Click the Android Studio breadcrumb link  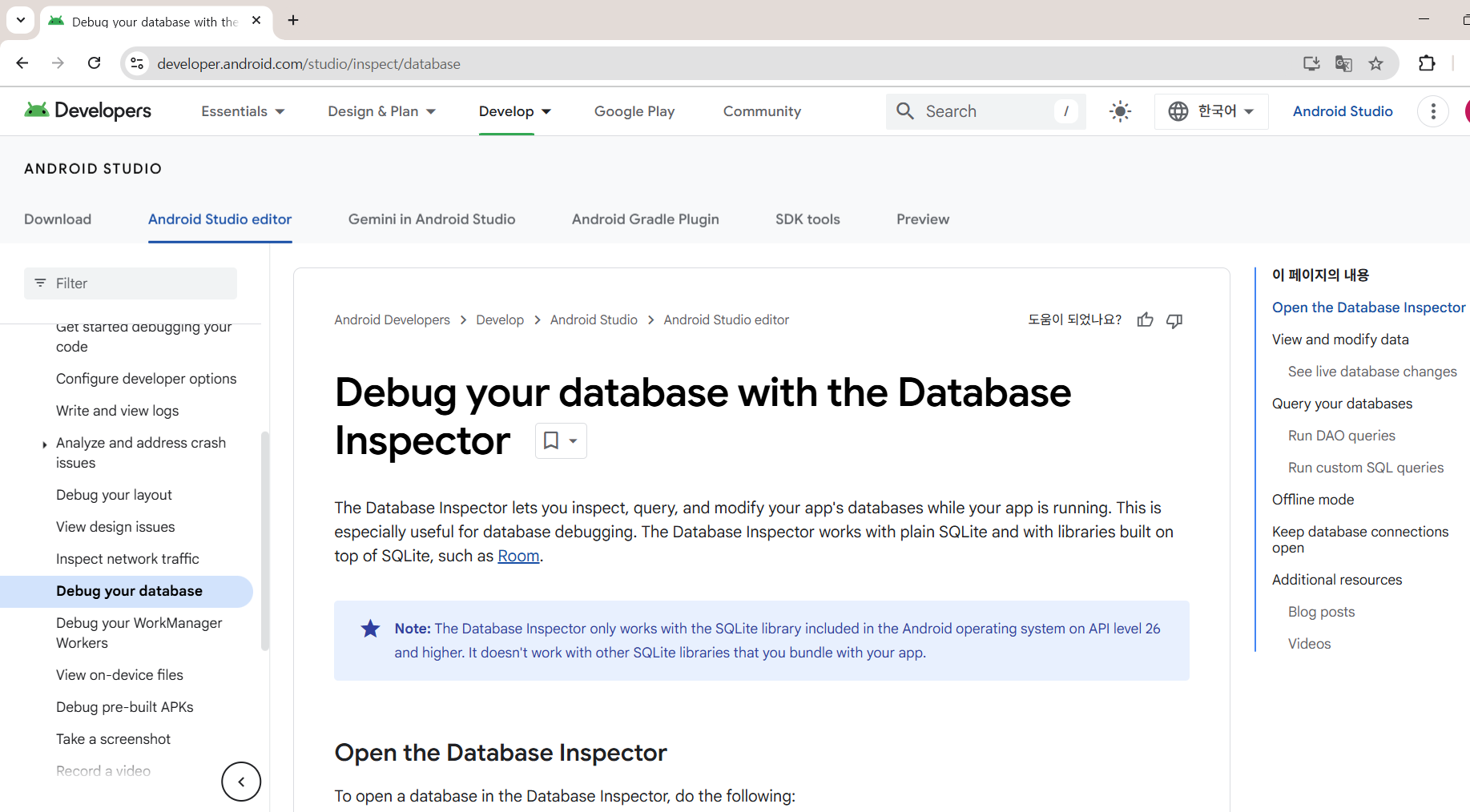594,320
